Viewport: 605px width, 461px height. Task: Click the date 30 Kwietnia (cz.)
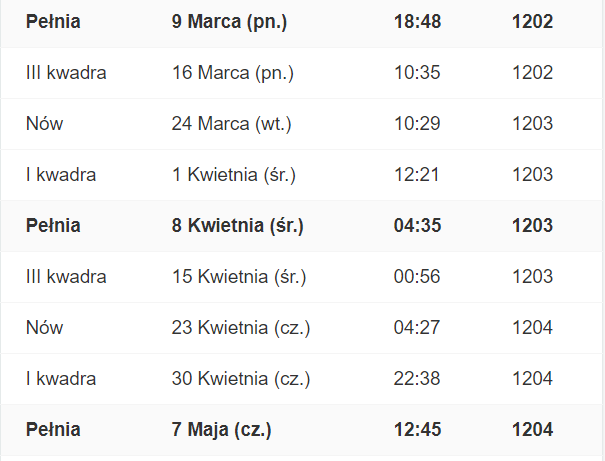(241, 379)
